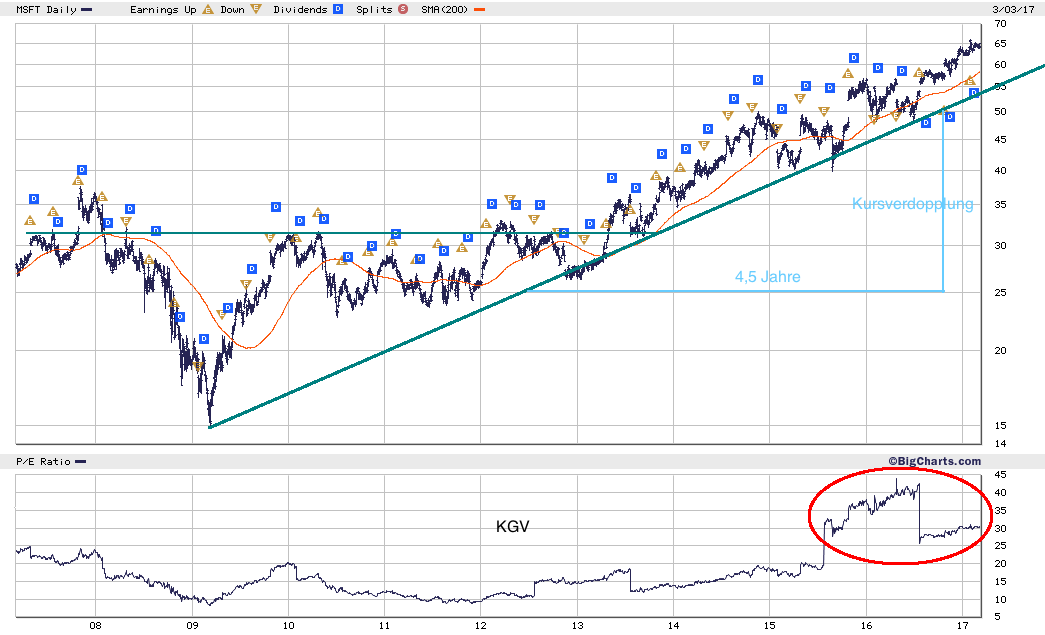Click the 25 label on price axis

tap(1000, 293)
